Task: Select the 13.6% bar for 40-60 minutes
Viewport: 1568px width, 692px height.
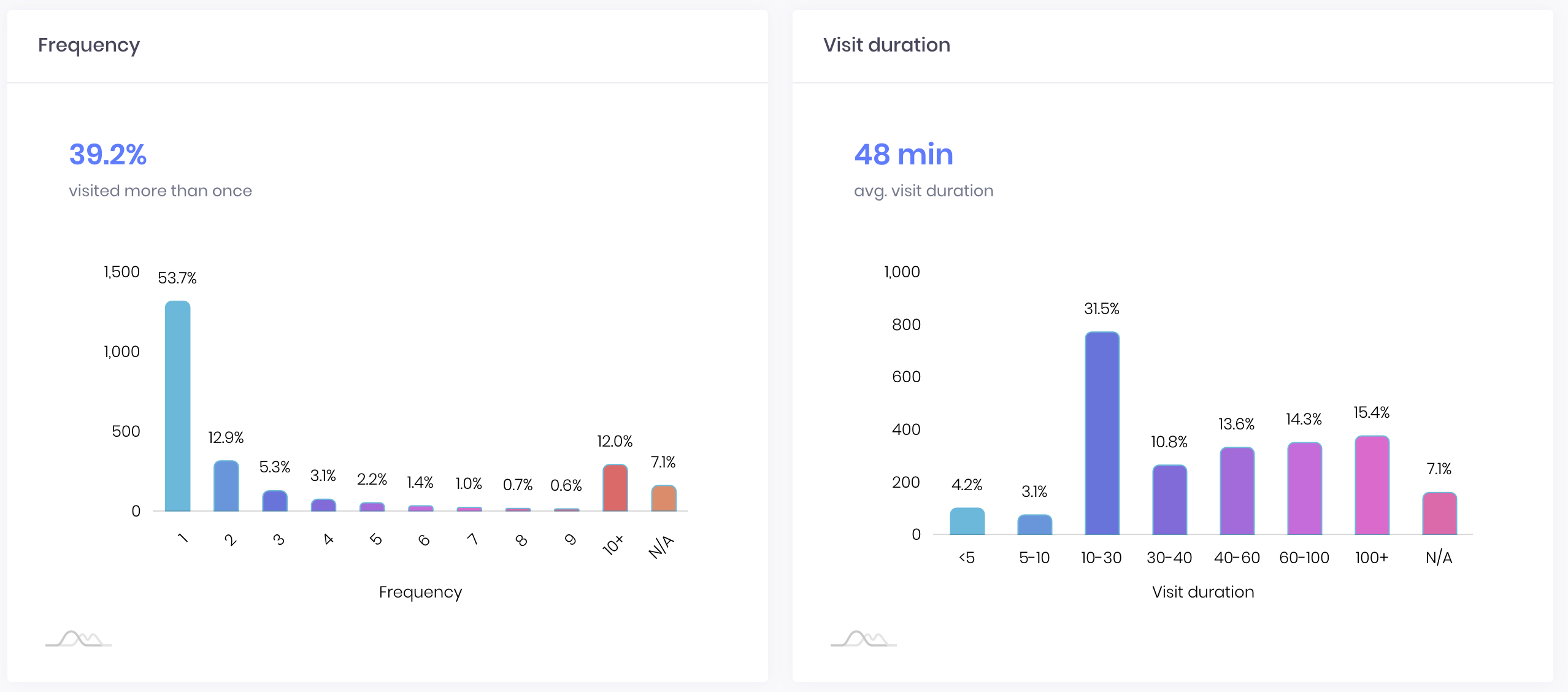Action: (1237, 490)
